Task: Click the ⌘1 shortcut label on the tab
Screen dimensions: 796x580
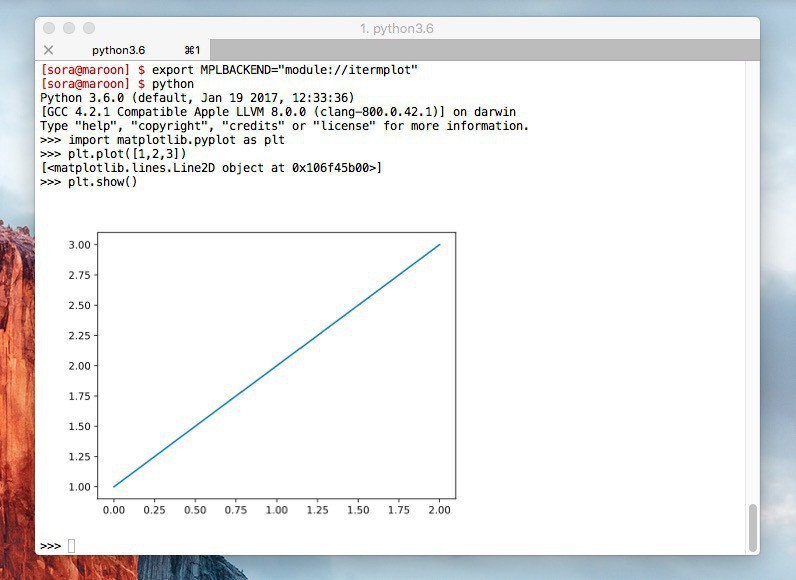Action: (192, 50)
